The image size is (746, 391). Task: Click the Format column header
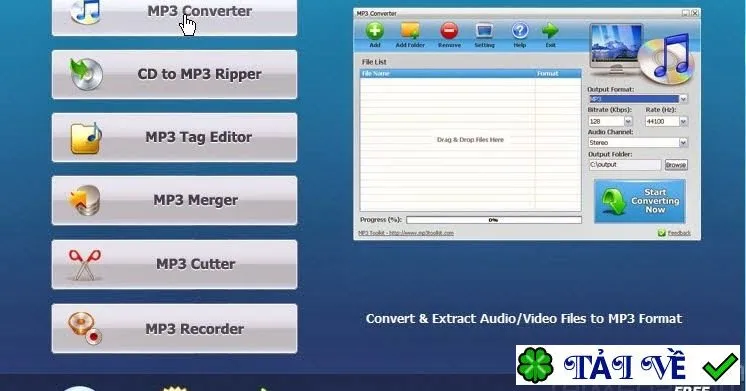558,74
